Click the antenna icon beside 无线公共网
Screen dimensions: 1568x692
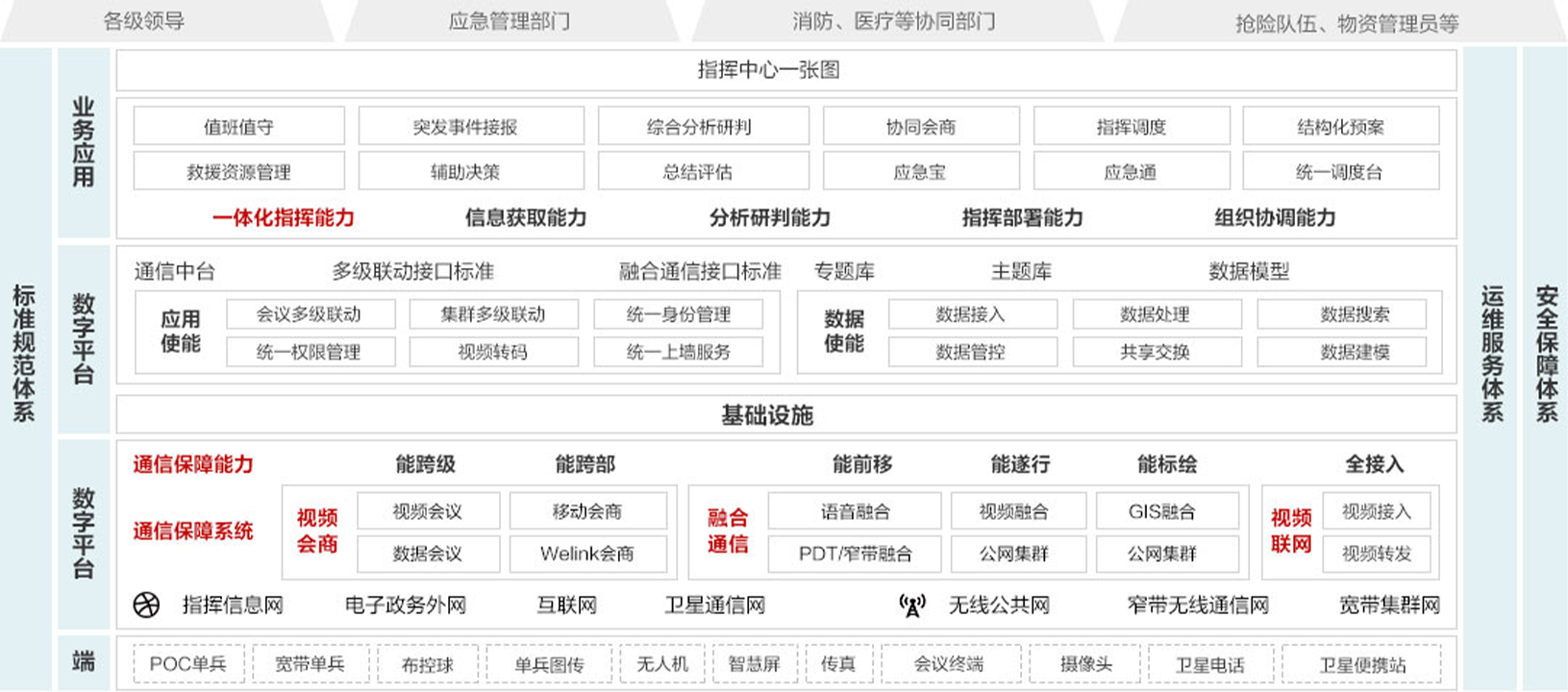click(x=911, y=605)
